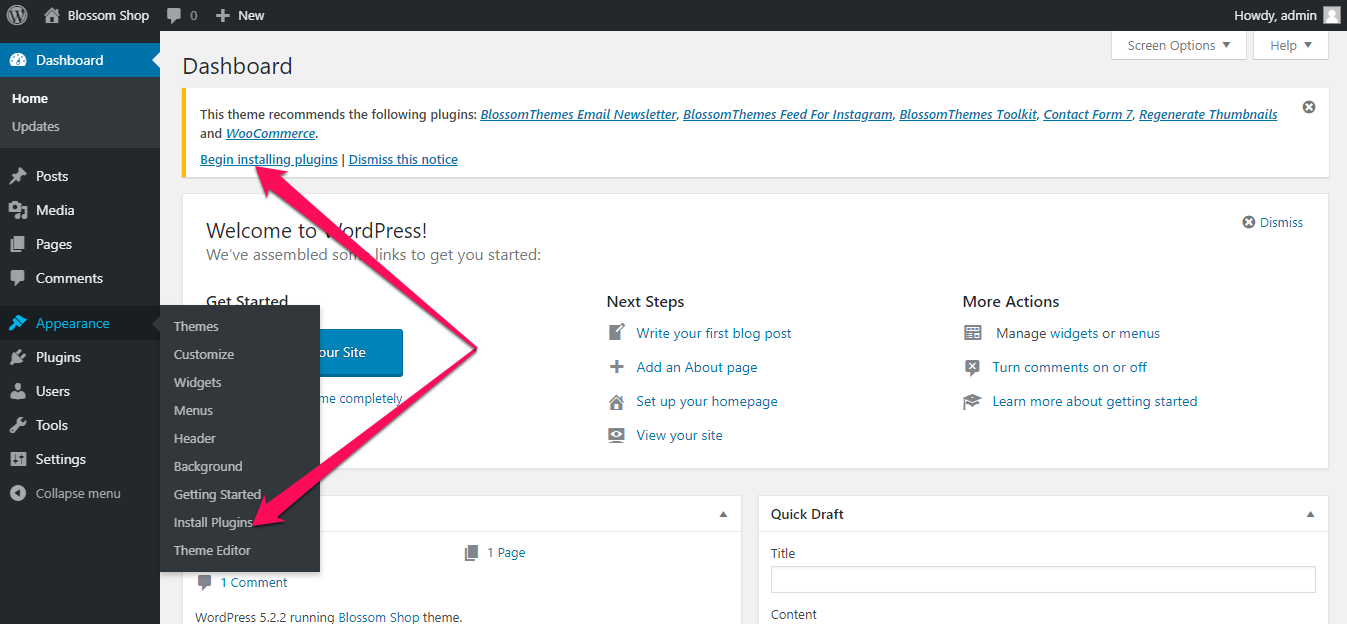The height and width of the screenshot is (624, 1347).
Task: Click the Dismiss this notice link
Action: click(x=403, y=159)
